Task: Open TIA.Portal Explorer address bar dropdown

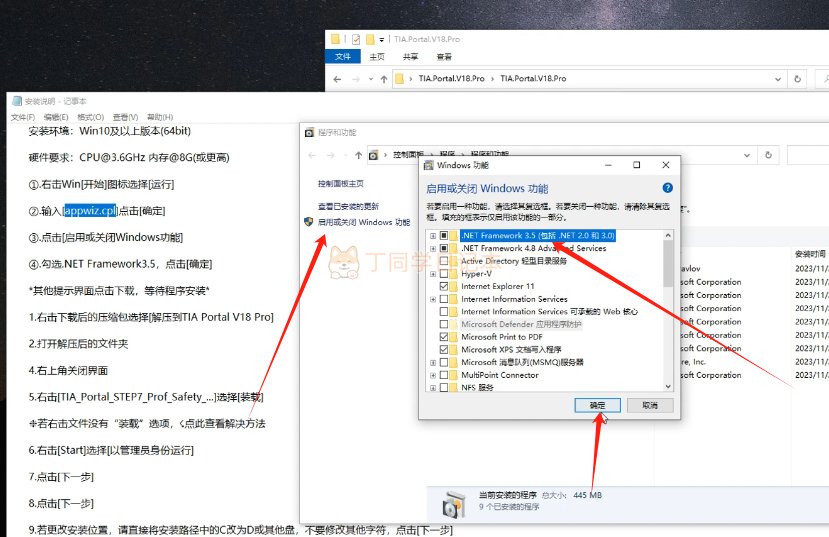Action: [778, 79]
